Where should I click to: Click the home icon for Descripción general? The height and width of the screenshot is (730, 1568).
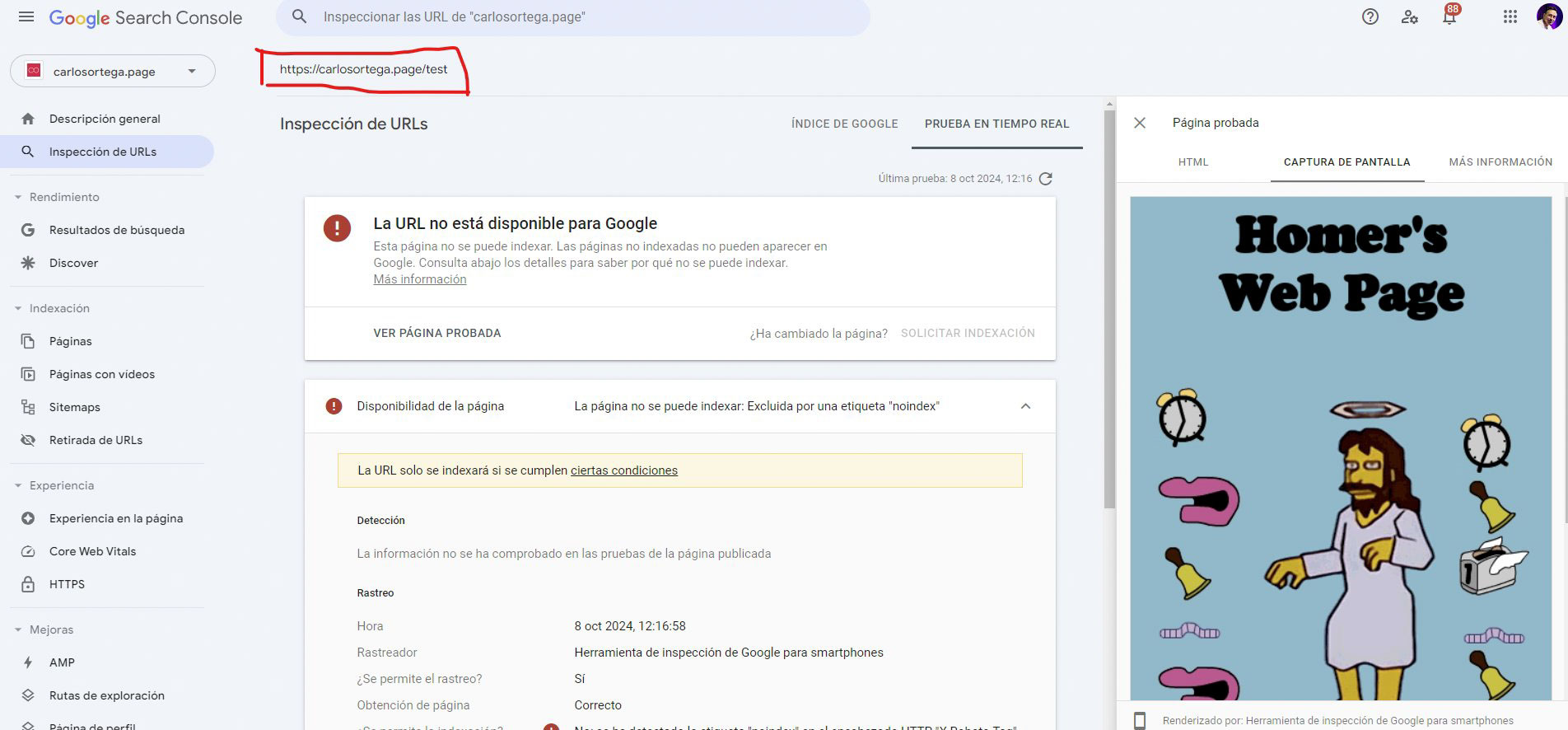coord(28,119)
